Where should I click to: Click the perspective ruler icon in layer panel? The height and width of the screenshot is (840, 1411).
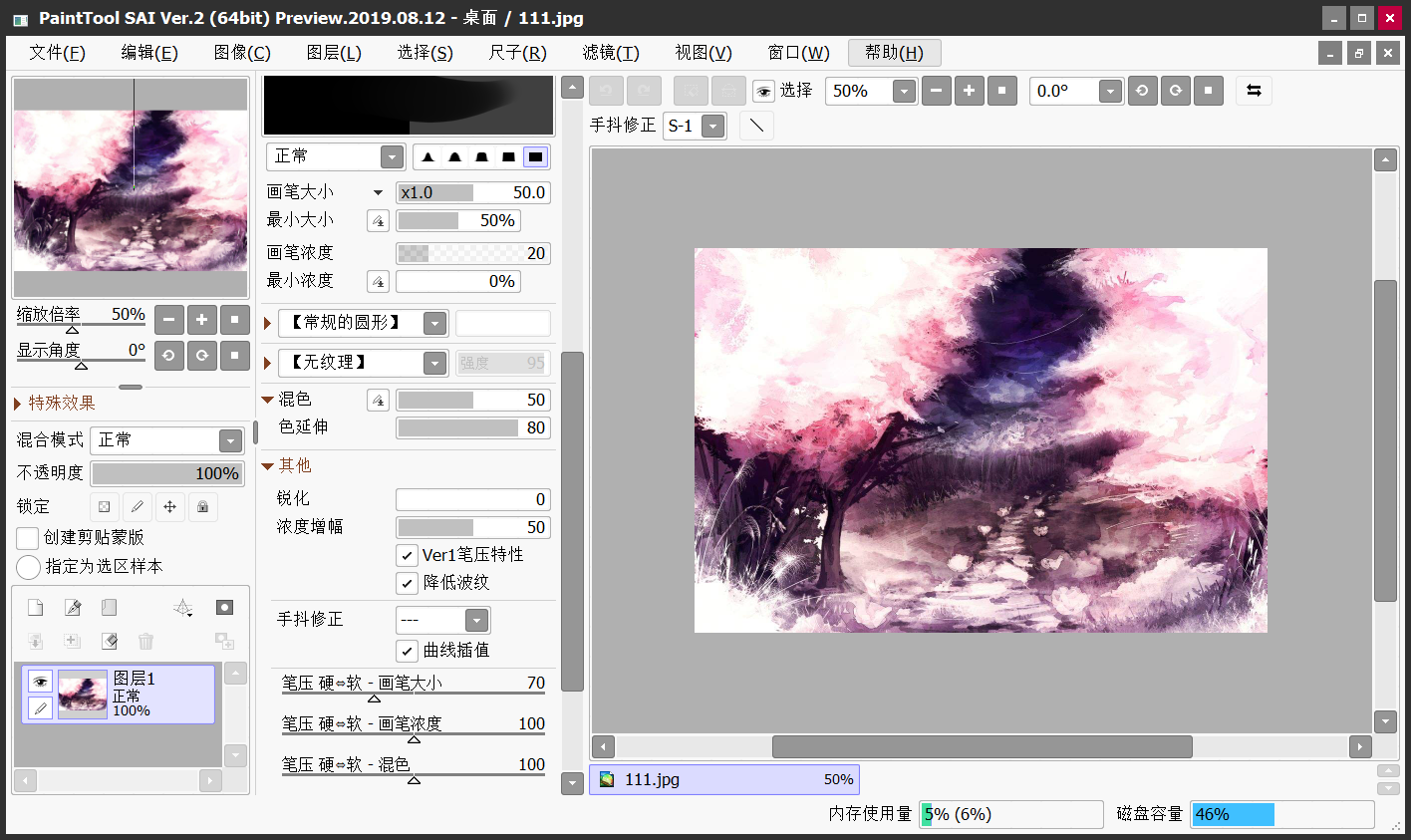pyautogui.click(x=183, y=608)
